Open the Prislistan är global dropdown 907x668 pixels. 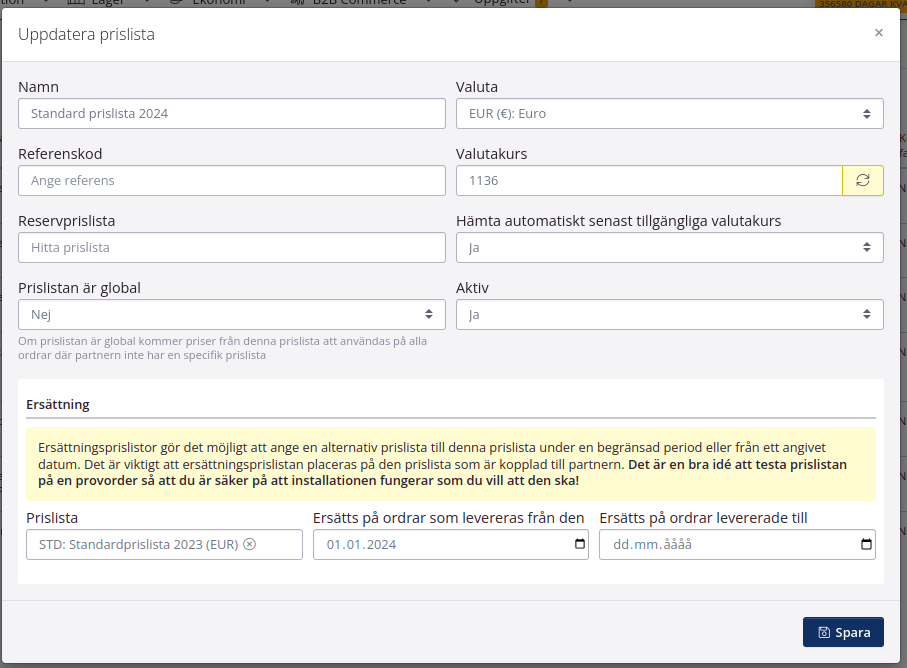pos(231,314)
